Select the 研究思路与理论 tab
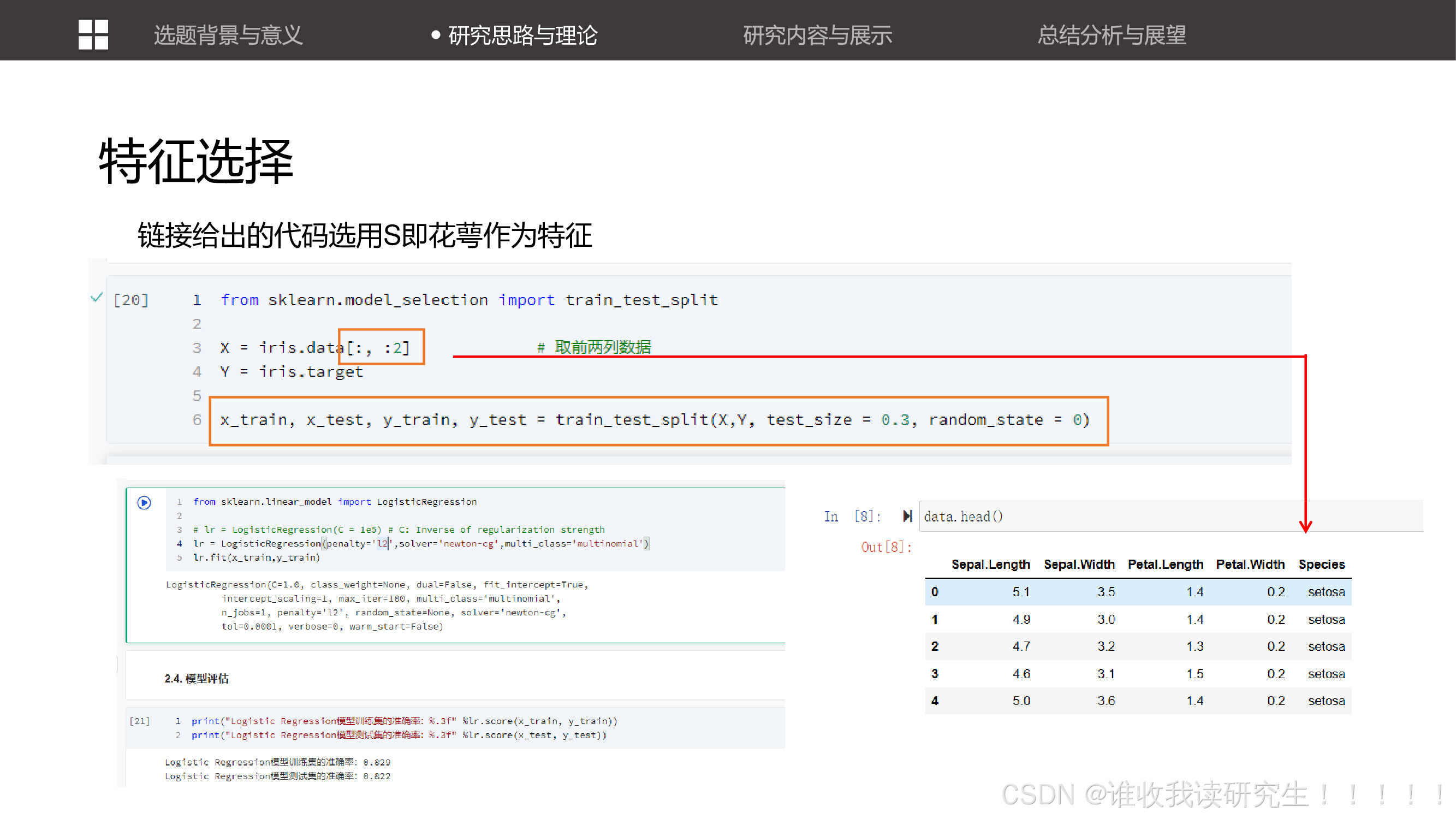 522,35
